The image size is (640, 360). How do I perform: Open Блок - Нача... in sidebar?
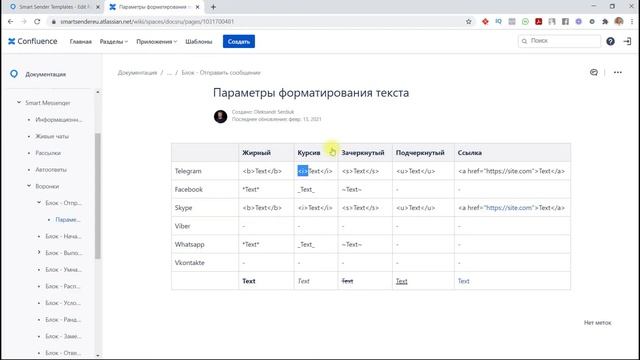(x=63, y=236)
